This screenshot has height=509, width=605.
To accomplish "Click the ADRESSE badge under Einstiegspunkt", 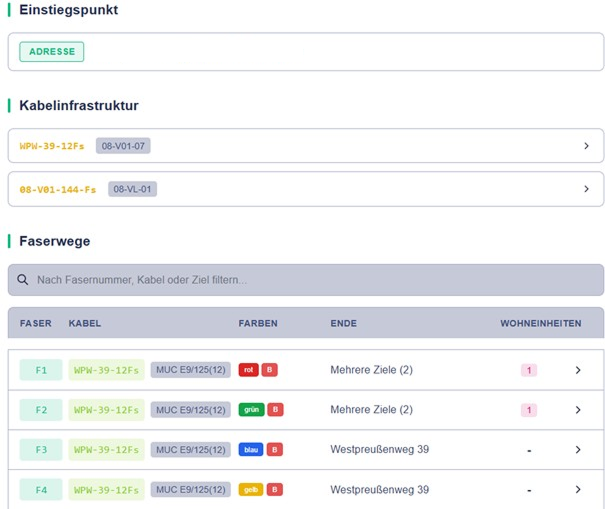I will tap(52, 52).
